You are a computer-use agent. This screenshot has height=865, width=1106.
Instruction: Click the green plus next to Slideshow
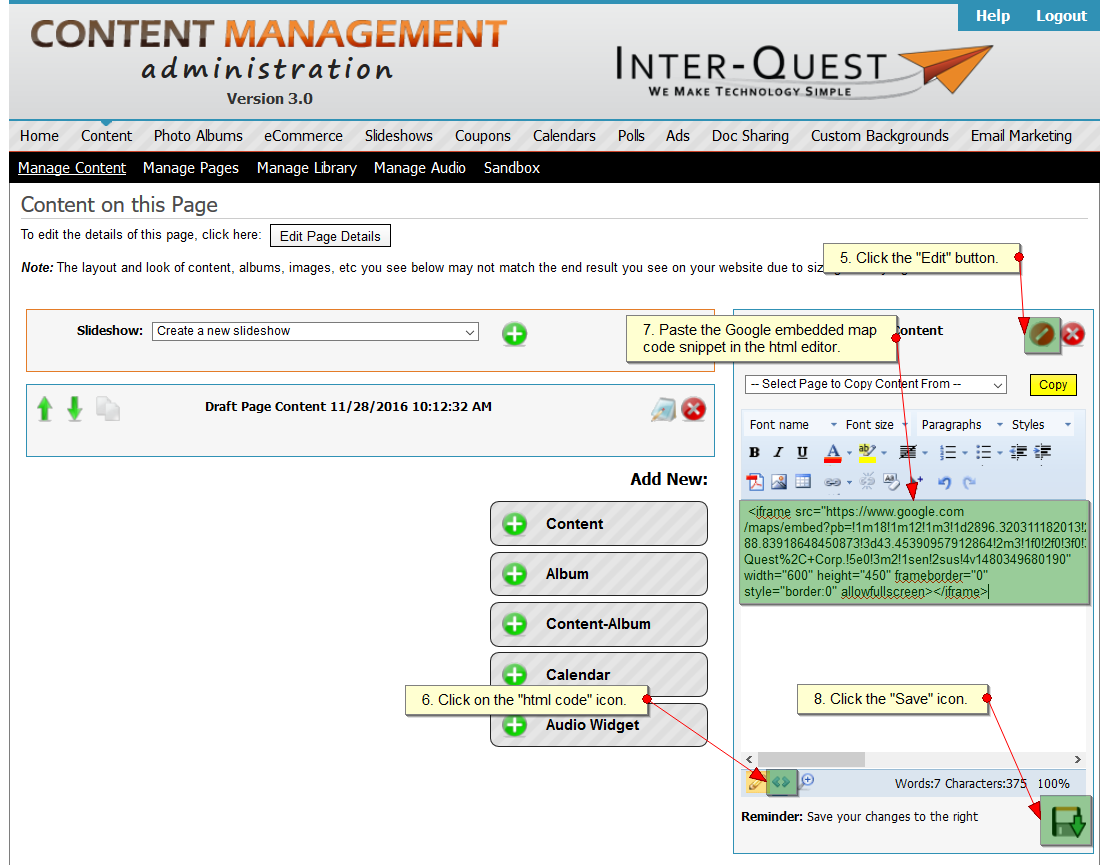point(514,334)
